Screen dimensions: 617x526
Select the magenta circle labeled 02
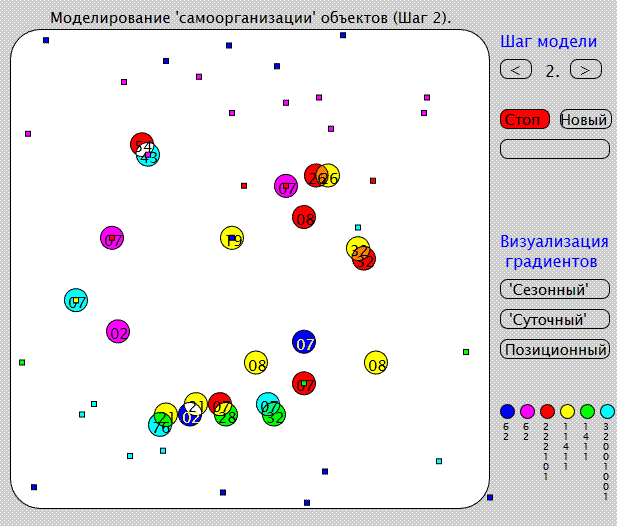[x=118, y=332]
